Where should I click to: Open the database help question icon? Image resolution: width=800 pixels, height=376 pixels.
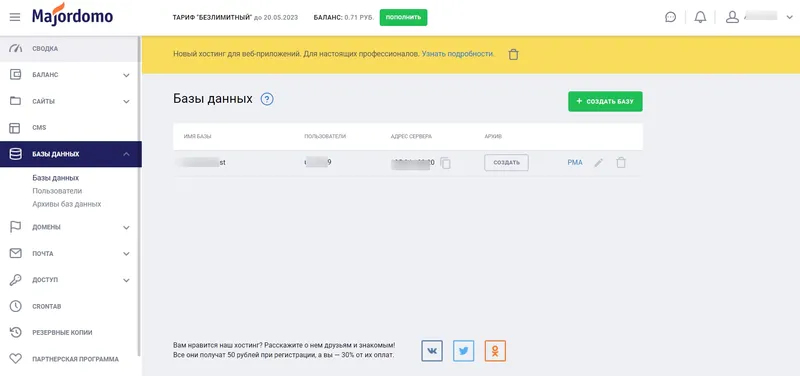tap(267, 99)
